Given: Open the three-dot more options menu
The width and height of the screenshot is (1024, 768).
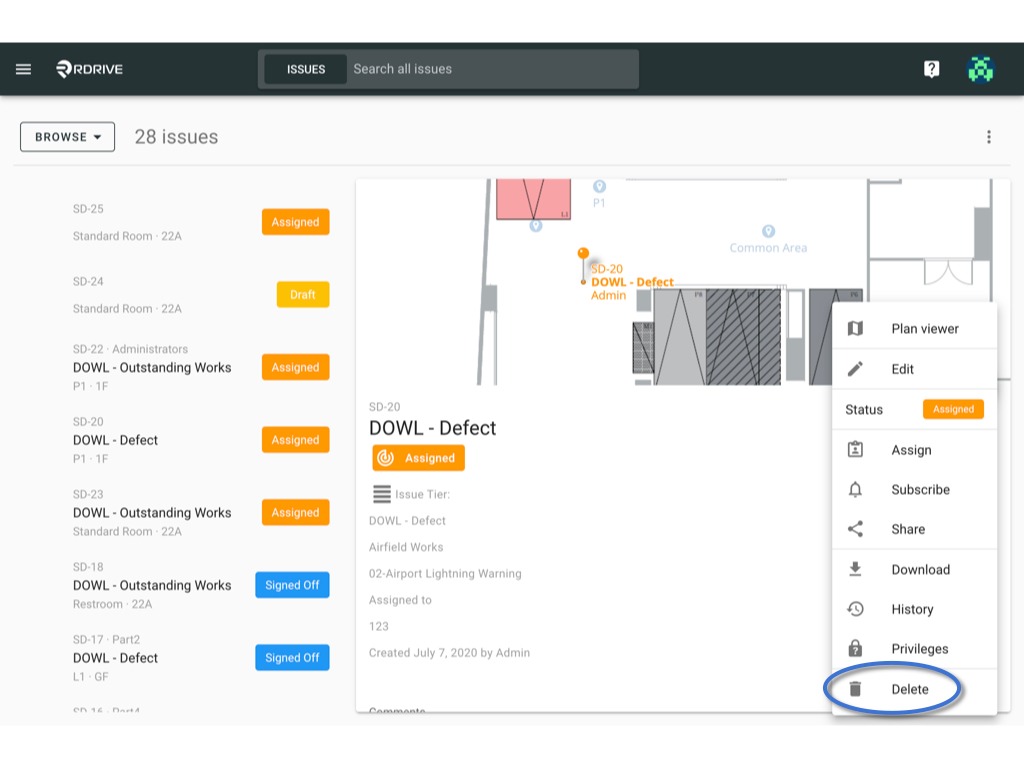Looking at the screenshot, I should point(989,136).
